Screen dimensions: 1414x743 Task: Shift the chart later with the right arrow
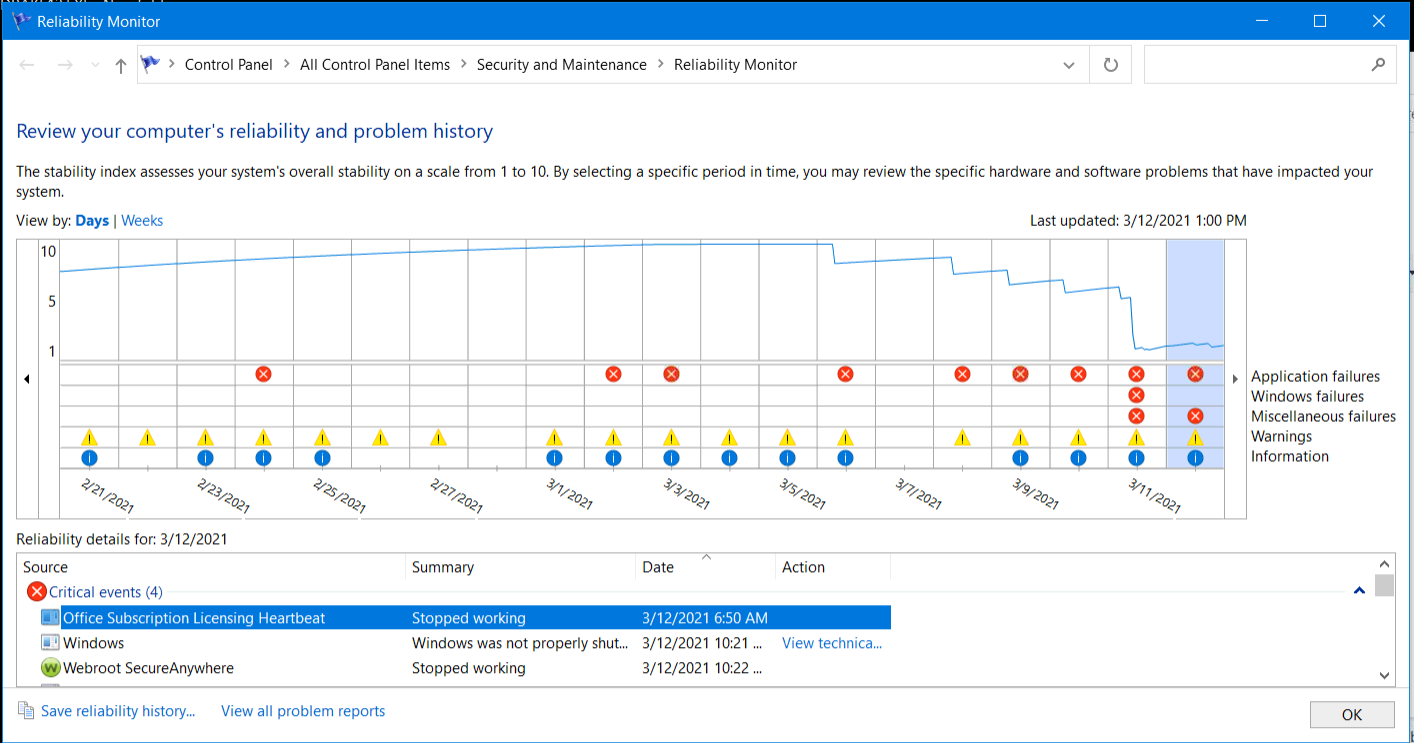pos(1236,379)
